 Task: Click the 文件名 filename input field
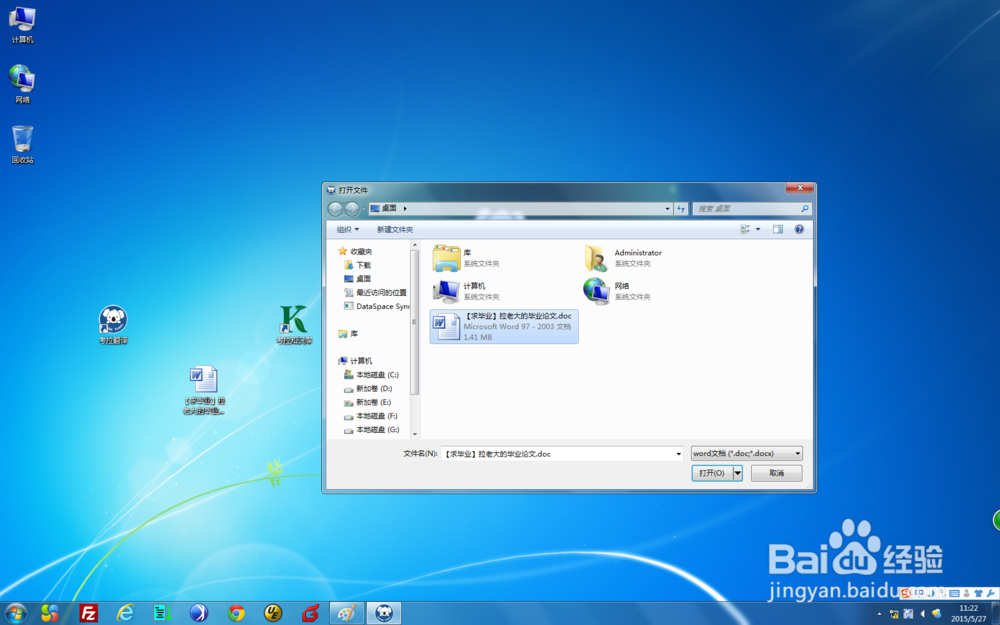tap(561, 454)
